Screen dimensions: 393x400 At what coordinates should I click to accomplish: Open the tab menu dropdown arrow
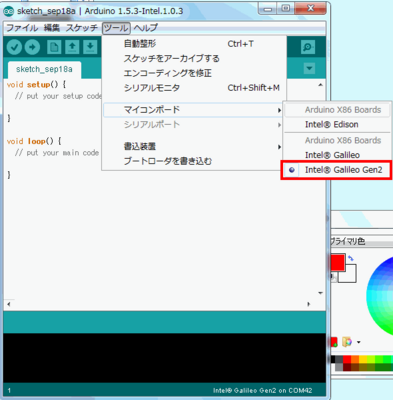click(309, 69)
